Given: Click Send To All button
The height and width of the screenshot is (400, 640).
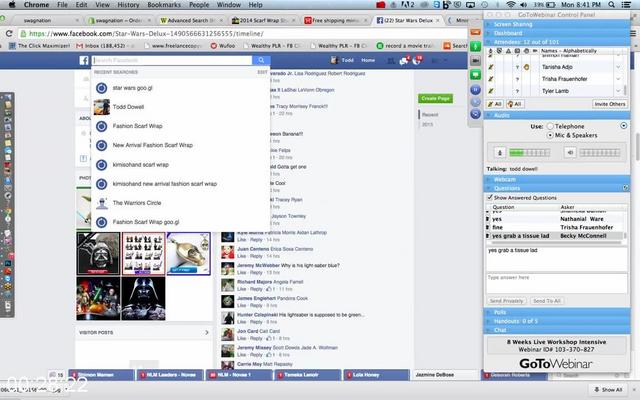Looking at the screenshot, I should 547,301.
